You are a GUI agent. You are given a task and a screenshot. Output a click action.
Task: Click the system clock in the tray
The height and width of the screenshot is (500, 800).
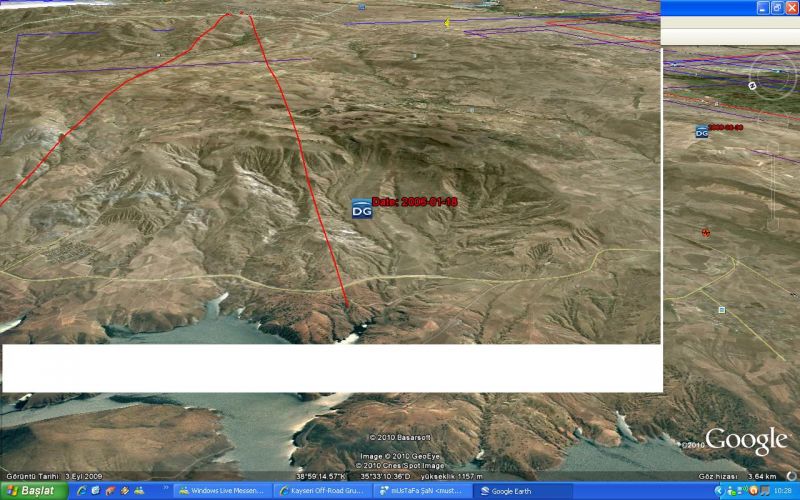pyautogui.click(x=778, y=491)
